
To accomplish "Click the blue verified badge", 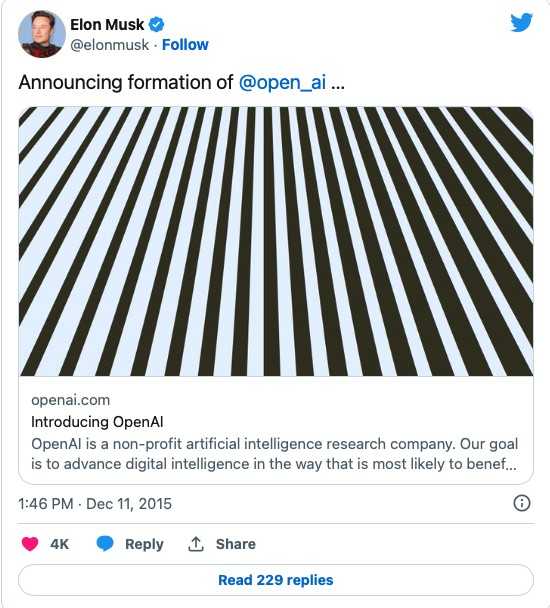I will pyautogui.click(x=156, y=25).
